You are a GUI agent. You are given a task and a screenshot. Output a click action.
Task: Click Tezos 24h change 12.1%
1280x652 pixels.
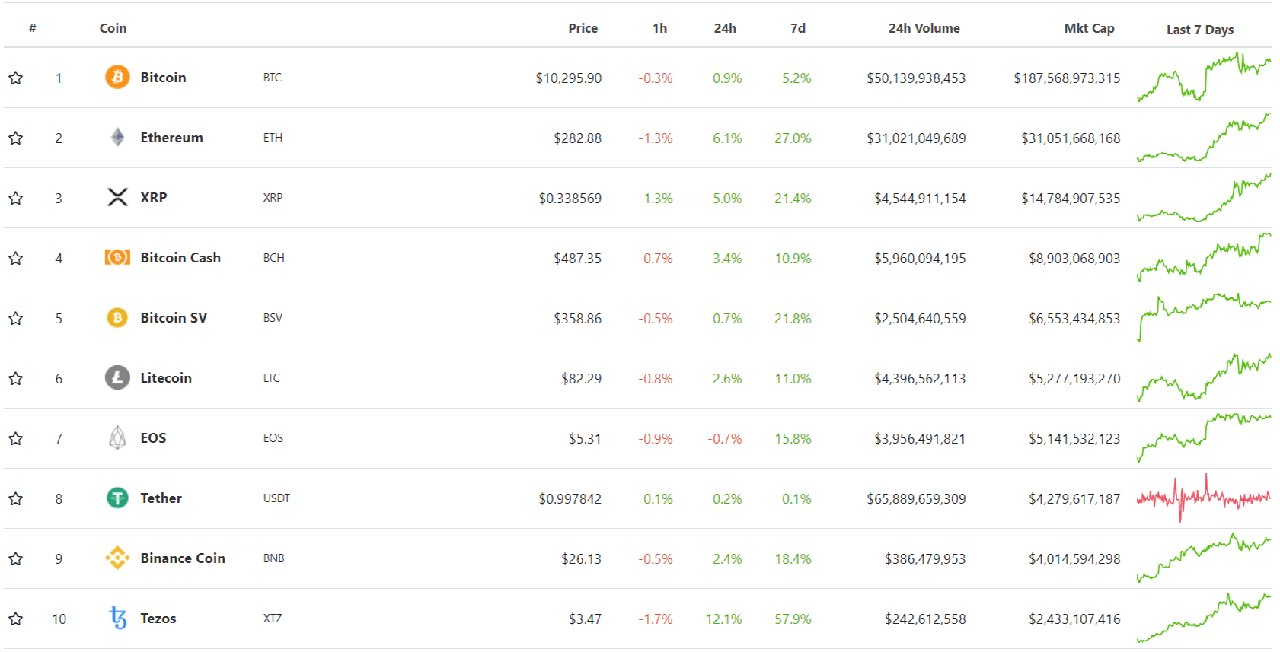click(724, 619)
